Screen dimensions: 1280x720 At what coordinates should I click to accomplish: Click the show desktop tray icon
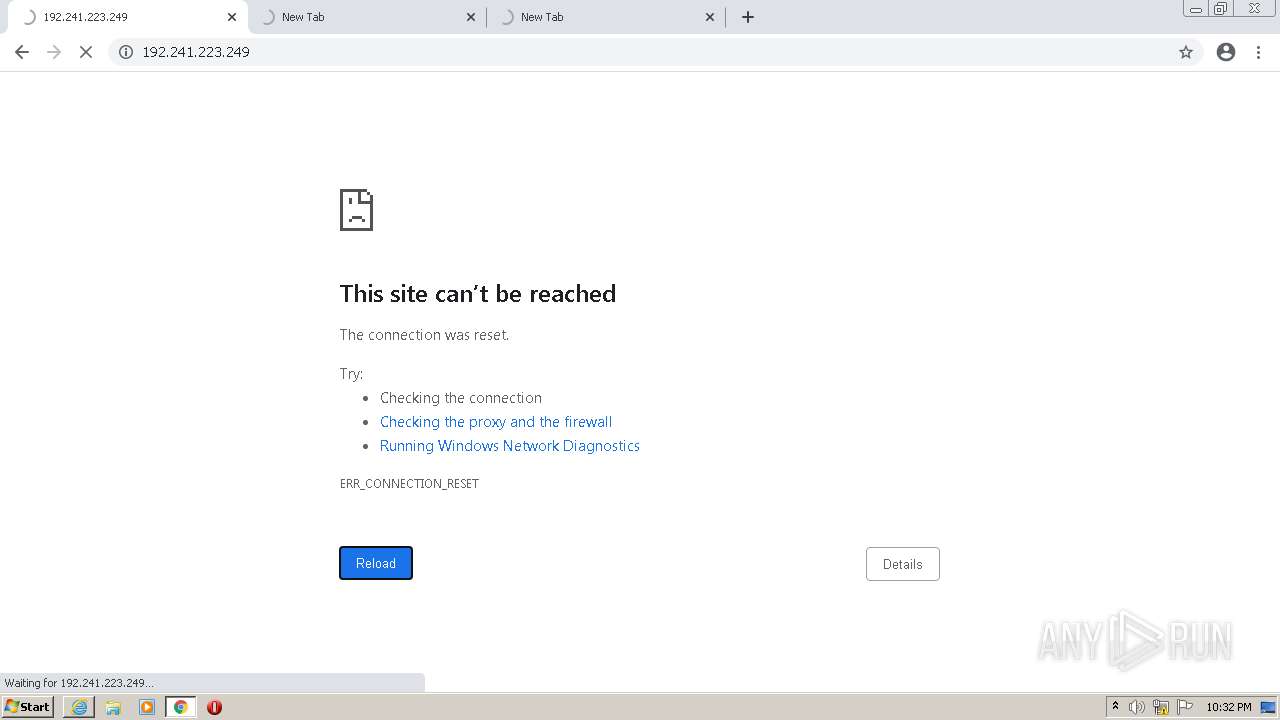1269,707
